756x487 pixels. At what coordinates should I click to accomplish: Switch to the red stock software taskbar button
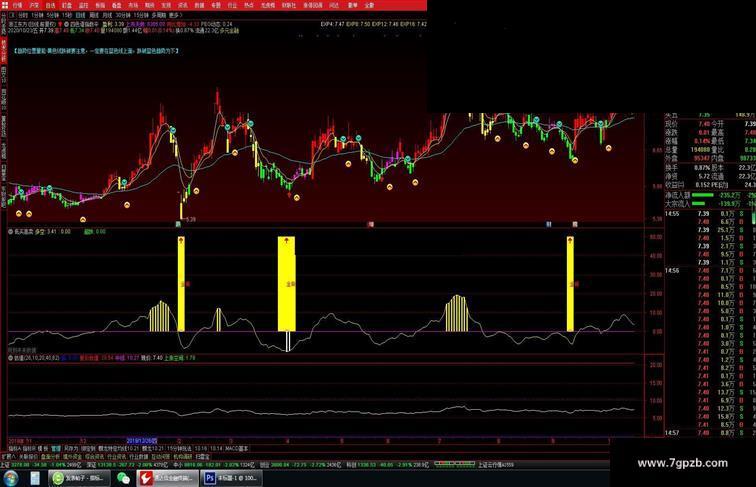tap(167, 478)
